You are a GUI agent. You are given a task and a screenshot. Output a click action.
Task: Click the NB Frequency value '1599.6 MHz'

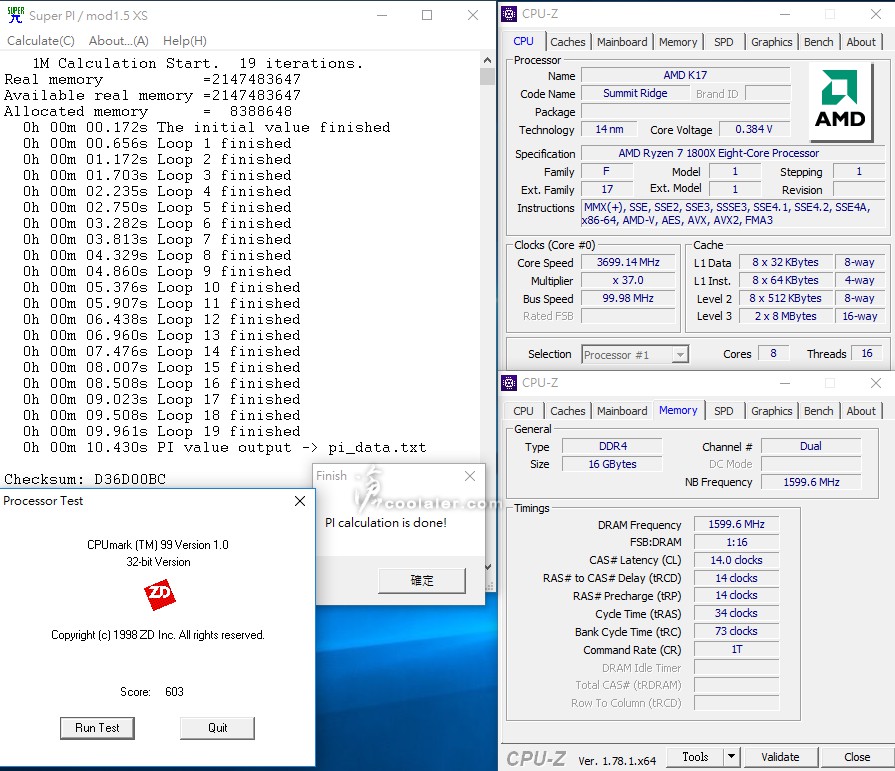[x=811, y=482]
